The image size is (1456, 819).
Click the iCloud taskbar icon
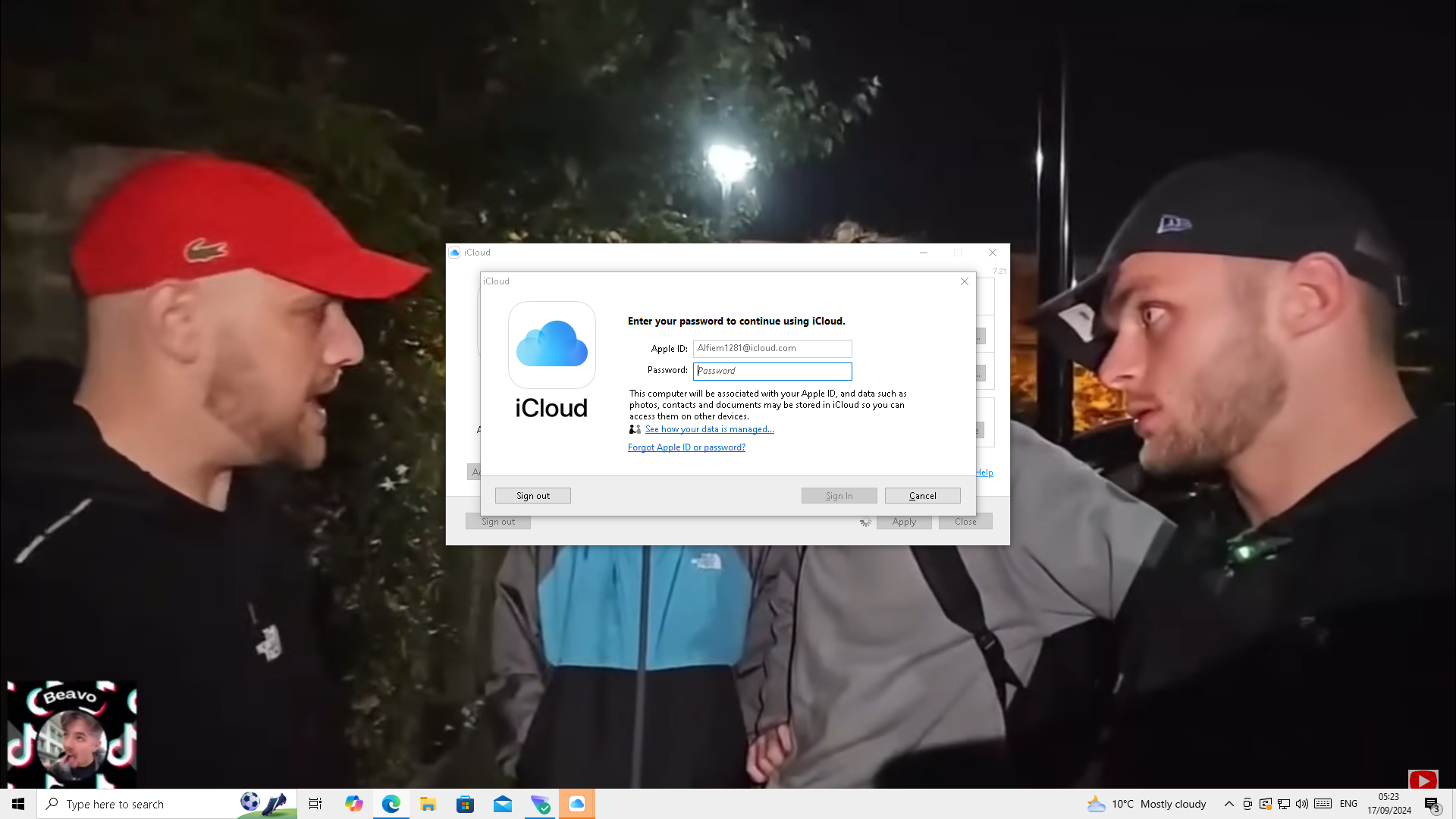point(577,804)
